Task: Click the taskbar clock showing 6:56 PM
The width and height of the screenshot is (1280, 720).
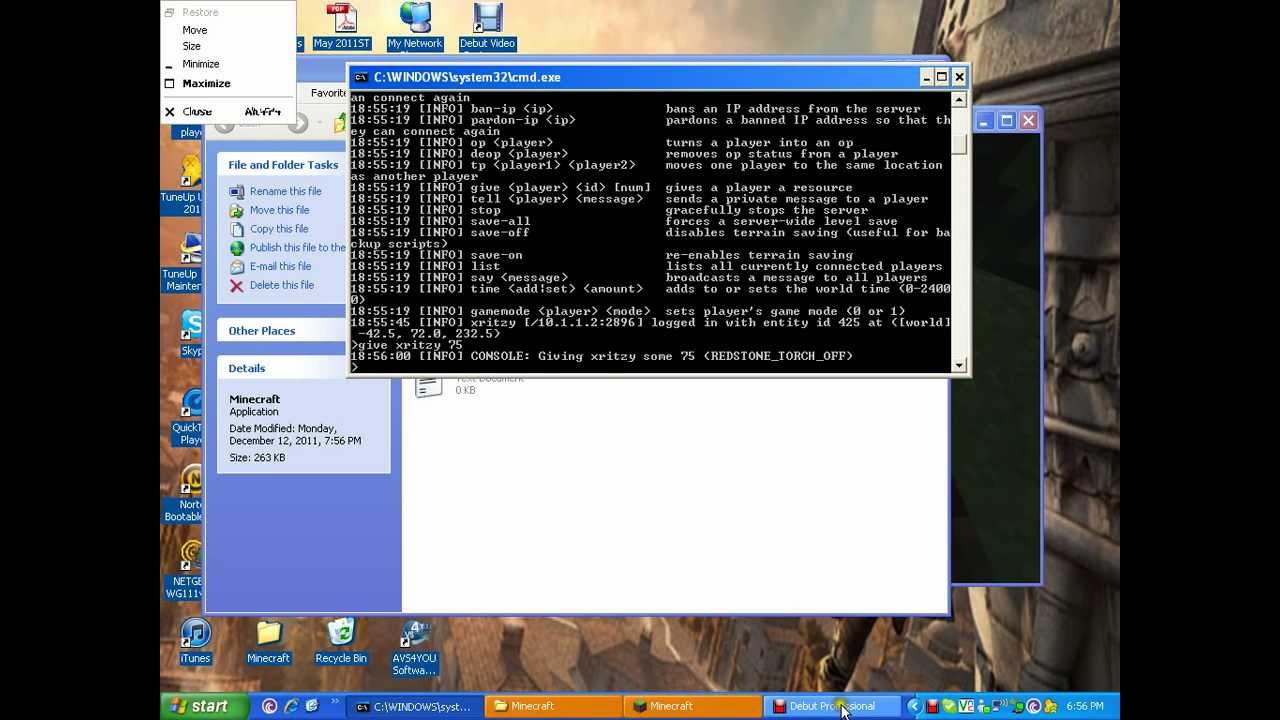Action: point(1085,706)
